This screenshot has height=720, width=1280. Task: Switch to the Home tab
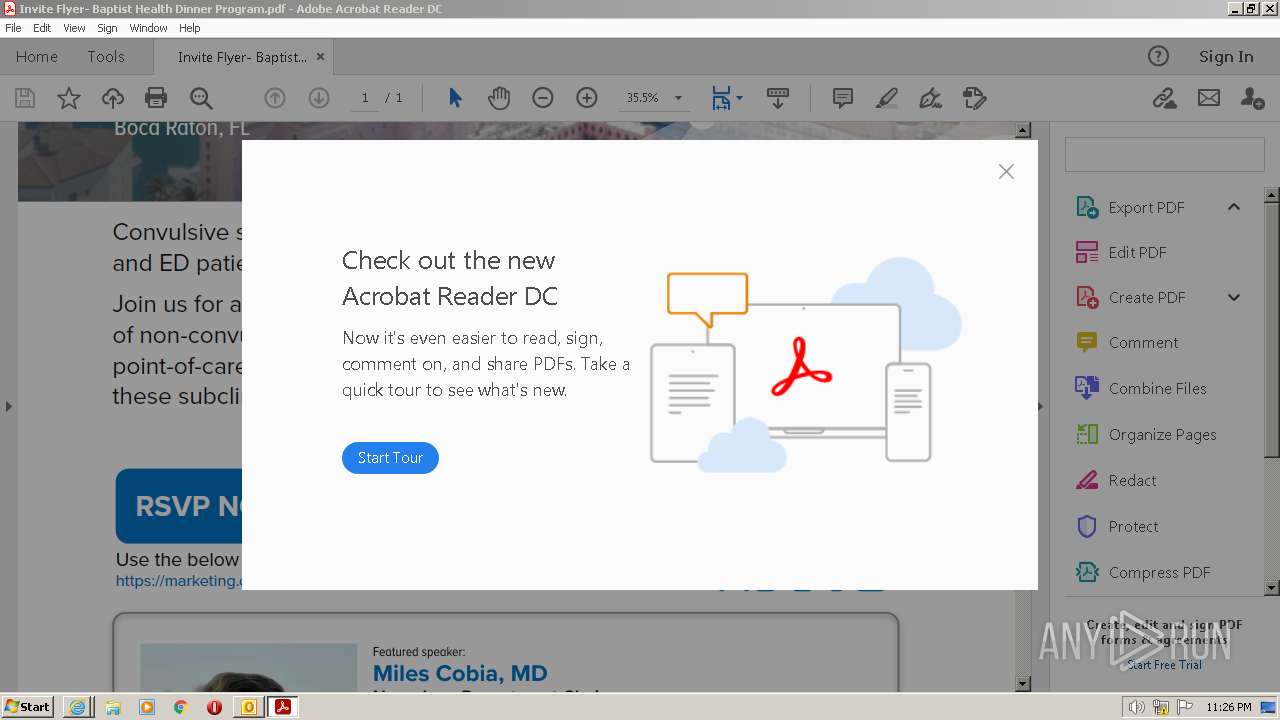[37, 57]
